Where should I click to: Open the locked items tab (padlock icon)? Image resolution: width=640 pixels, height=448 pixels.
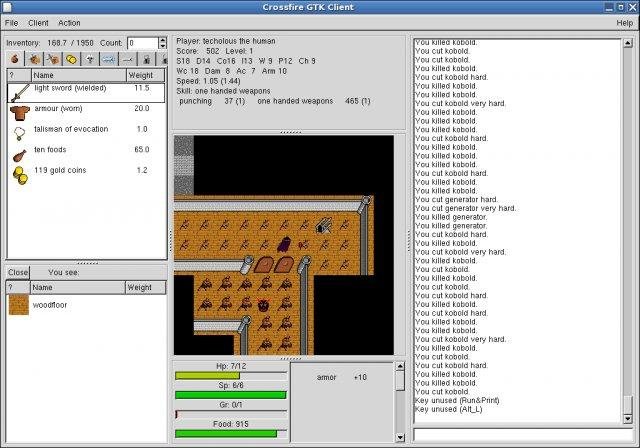click(147, 59)
